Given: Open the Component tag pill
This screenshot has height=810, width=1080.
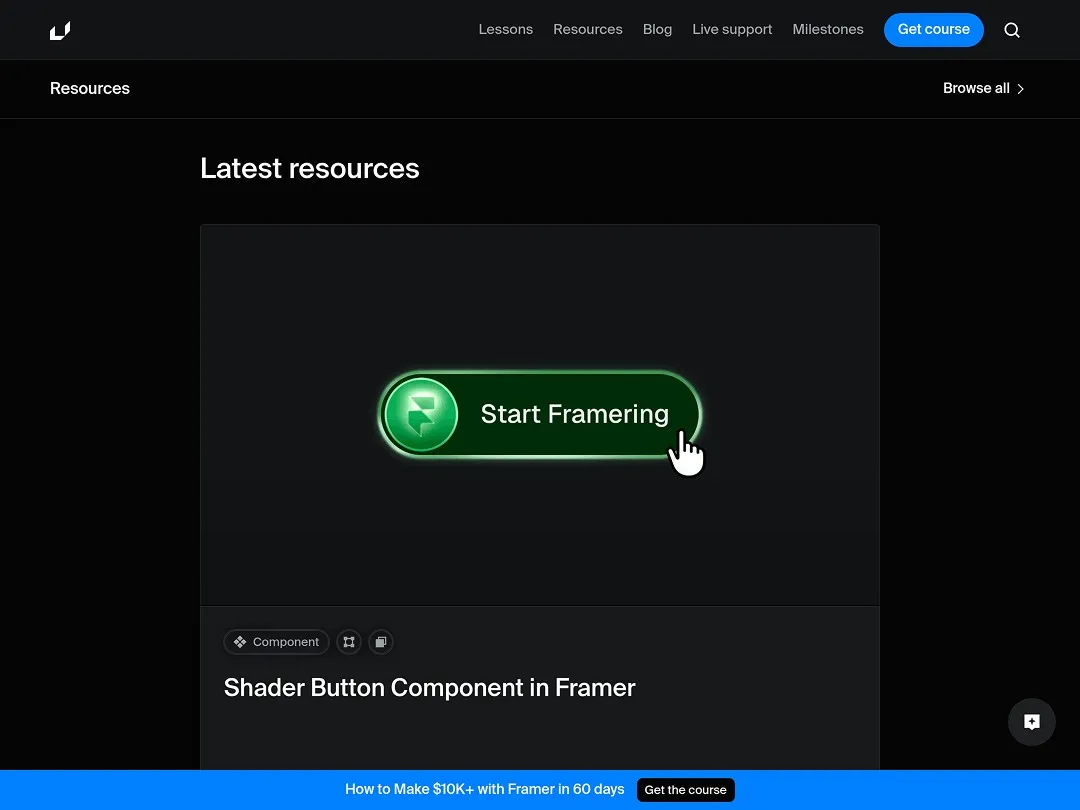Looking at the screenshot, I should (x=276, y=642).
